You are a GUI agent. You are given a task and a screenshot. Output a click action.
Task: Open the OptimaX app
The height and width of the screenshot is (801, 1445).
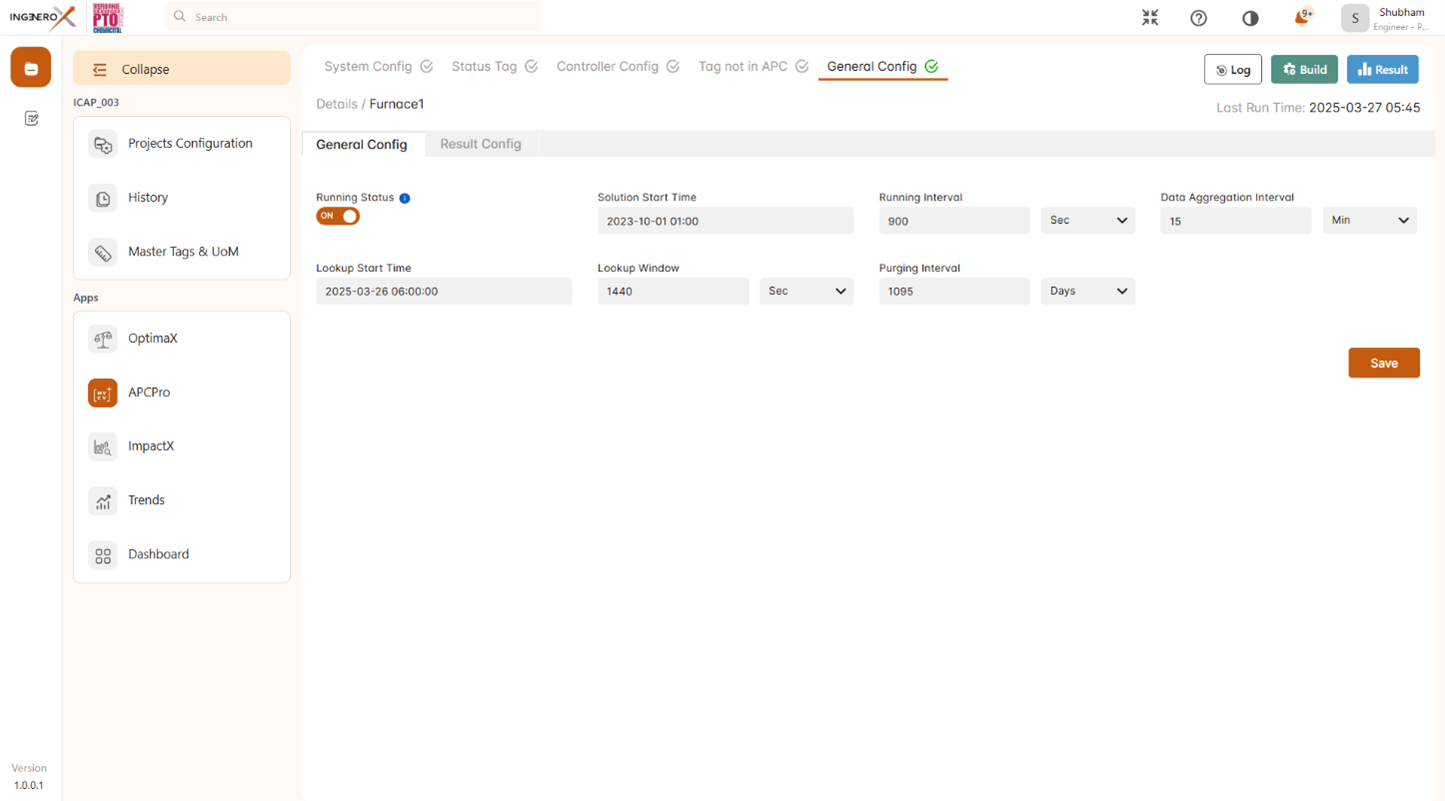[x=152, y=339]
